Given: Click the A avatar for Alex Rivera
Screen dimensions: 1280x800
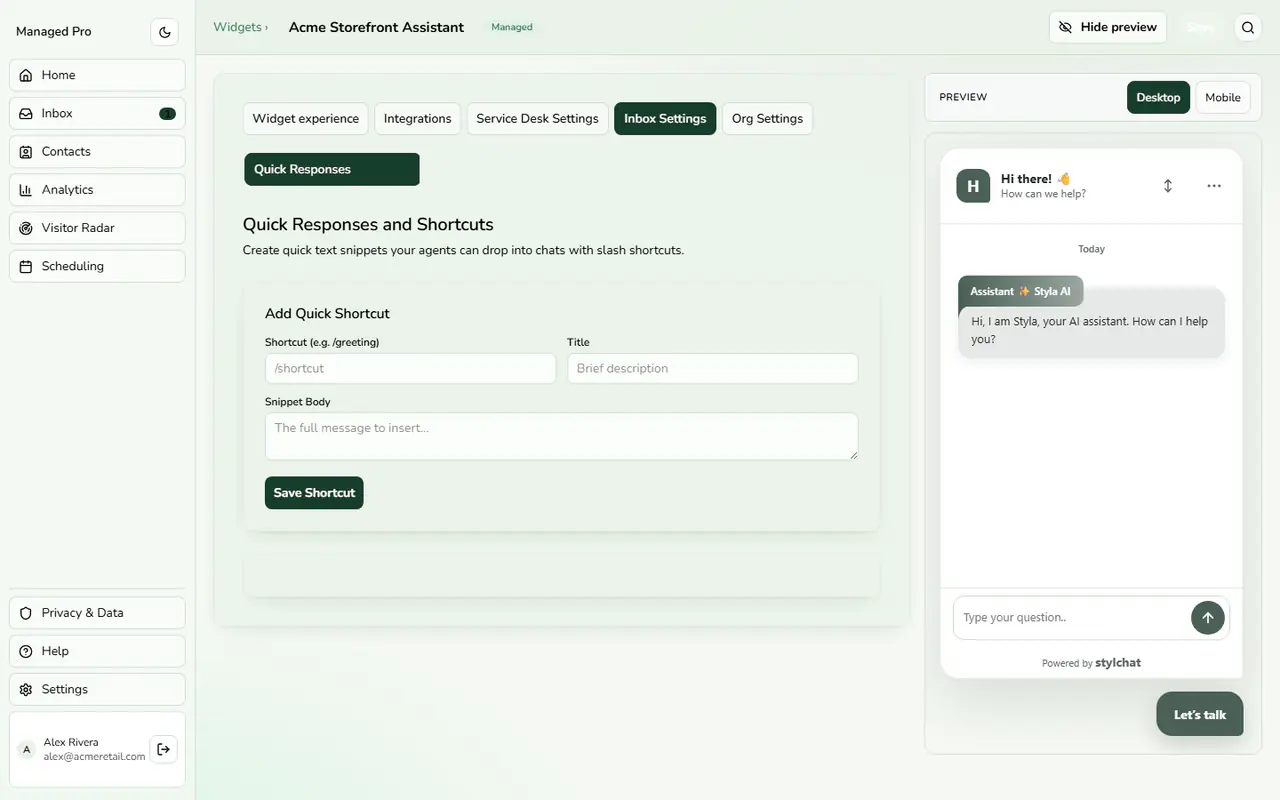Looking at the screenshot, I should pos(27,749).
